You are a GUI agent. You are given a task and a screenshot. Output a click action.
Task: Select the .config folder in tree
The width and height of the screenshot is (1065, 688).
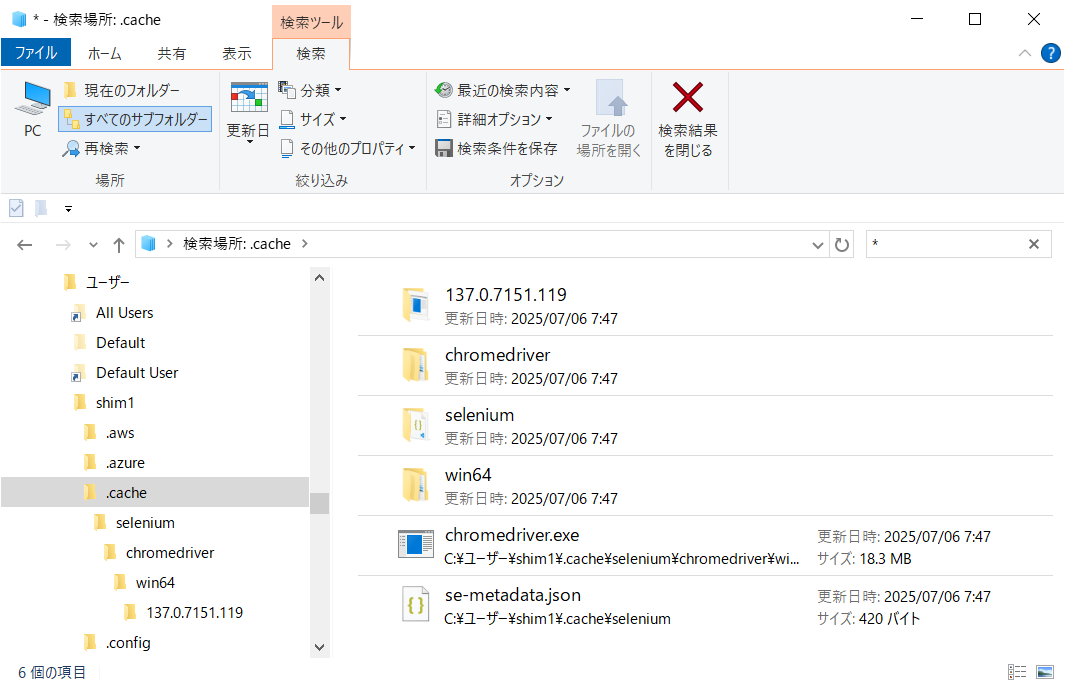128,642
